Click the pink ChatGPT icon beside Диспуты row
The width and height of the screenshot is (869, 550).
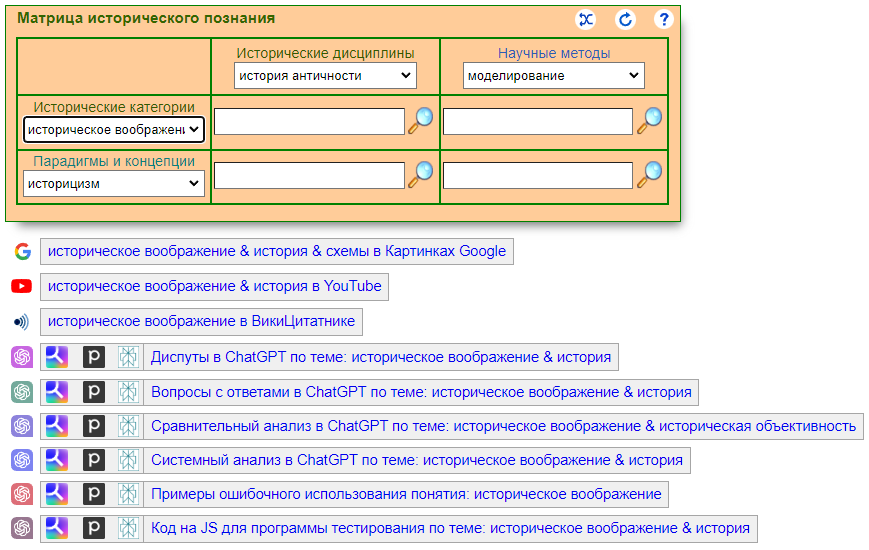22,357
